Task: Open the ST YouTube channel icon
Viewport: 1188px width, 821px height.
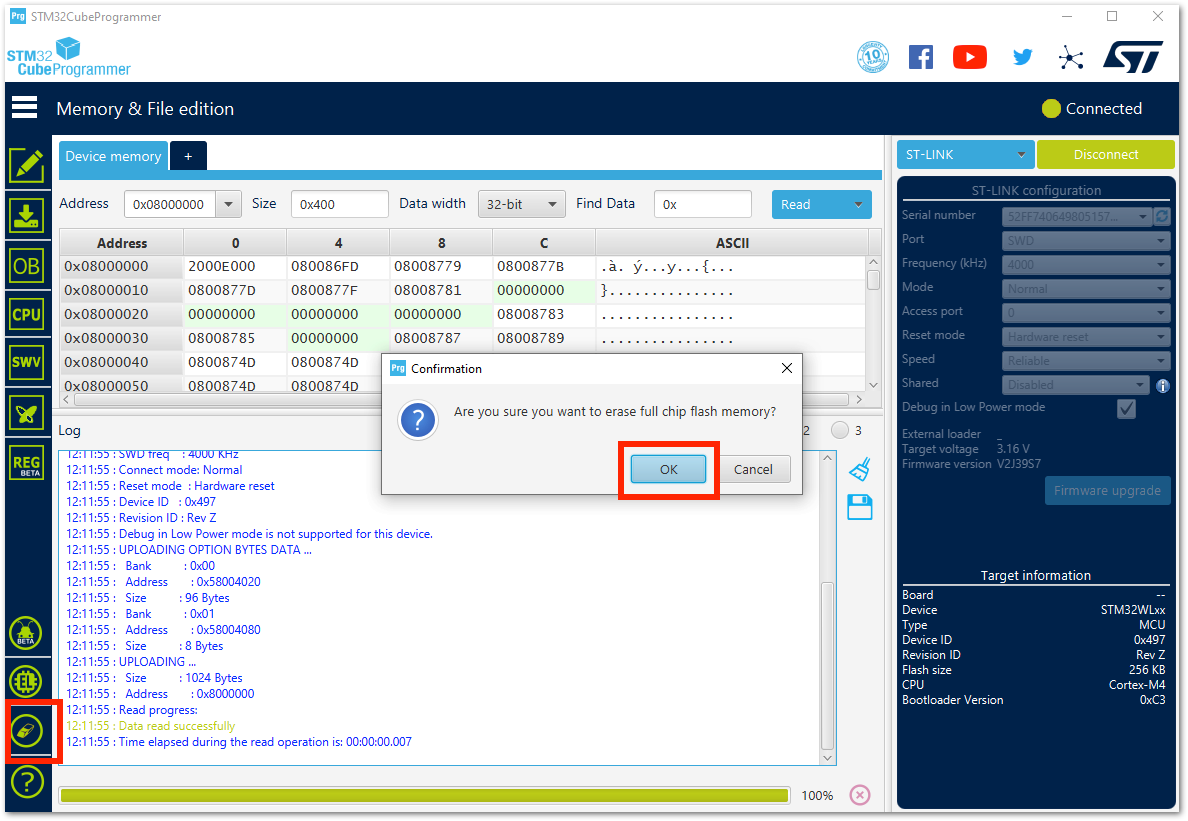Action: coord(970,57)
